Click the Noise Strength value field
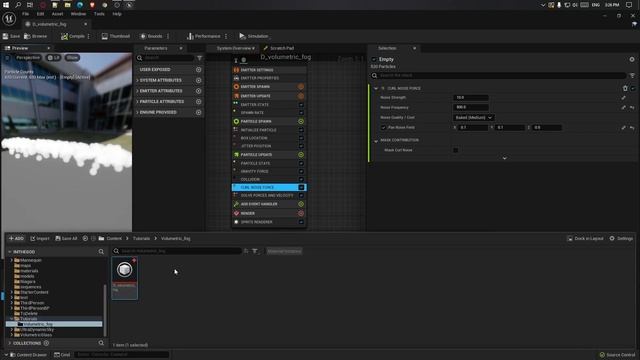 point(471,98)
